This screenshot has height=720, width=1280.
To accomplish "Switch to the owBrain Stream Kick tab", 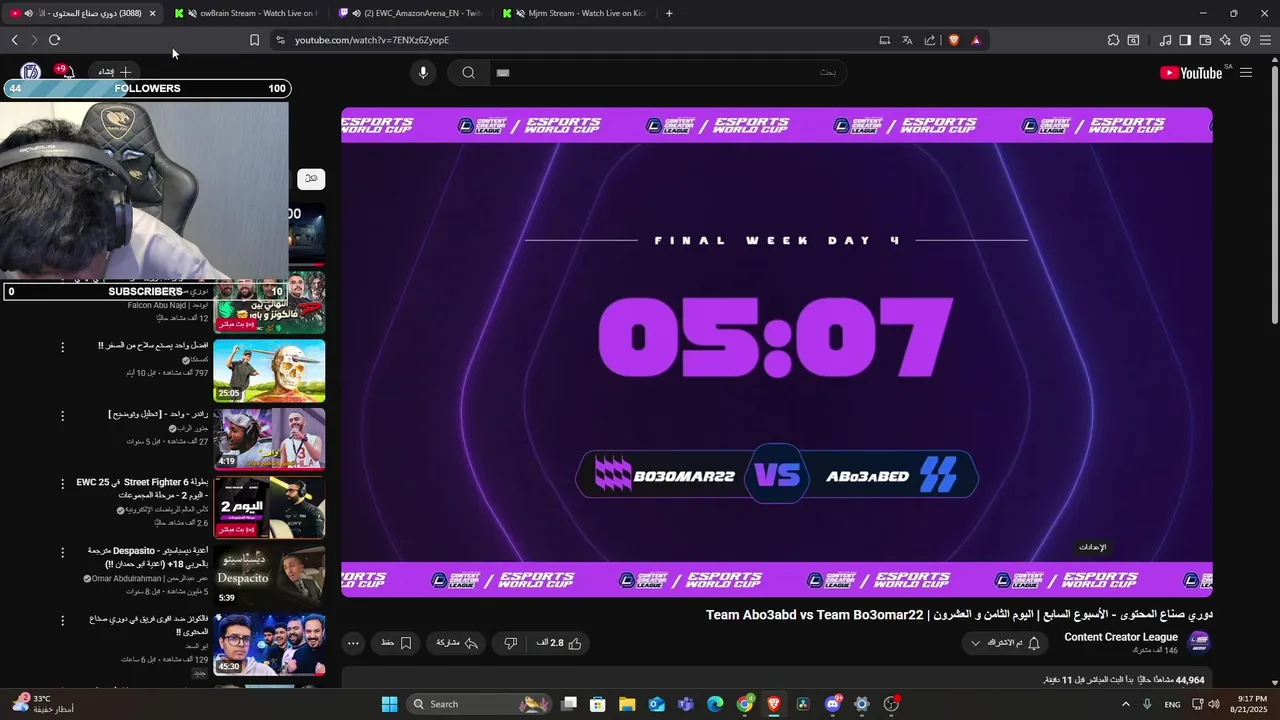I will [x=245, y=13].
